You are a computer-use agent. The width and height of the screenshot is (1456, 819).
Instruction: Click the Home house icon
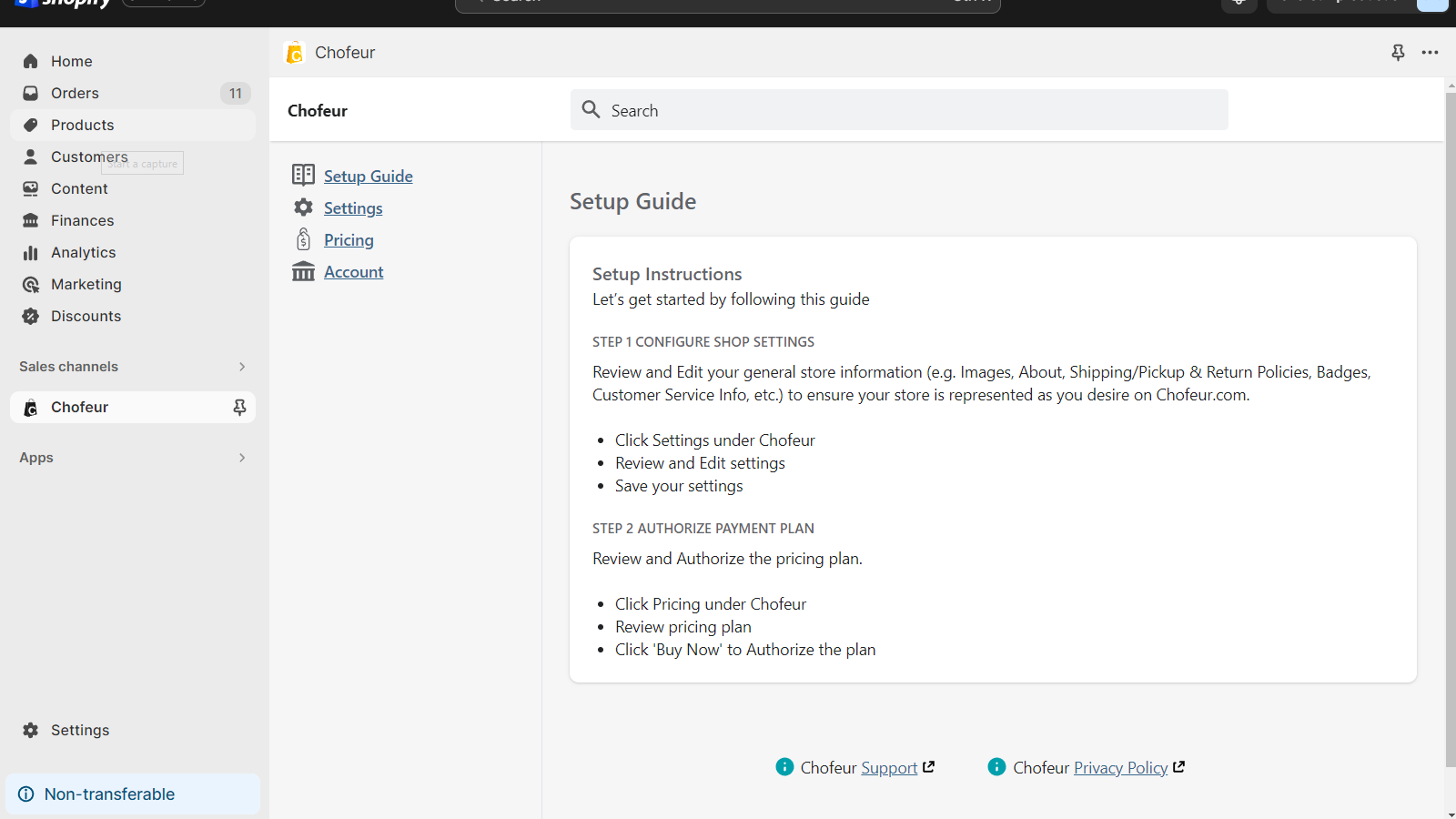tap(31, 61)
